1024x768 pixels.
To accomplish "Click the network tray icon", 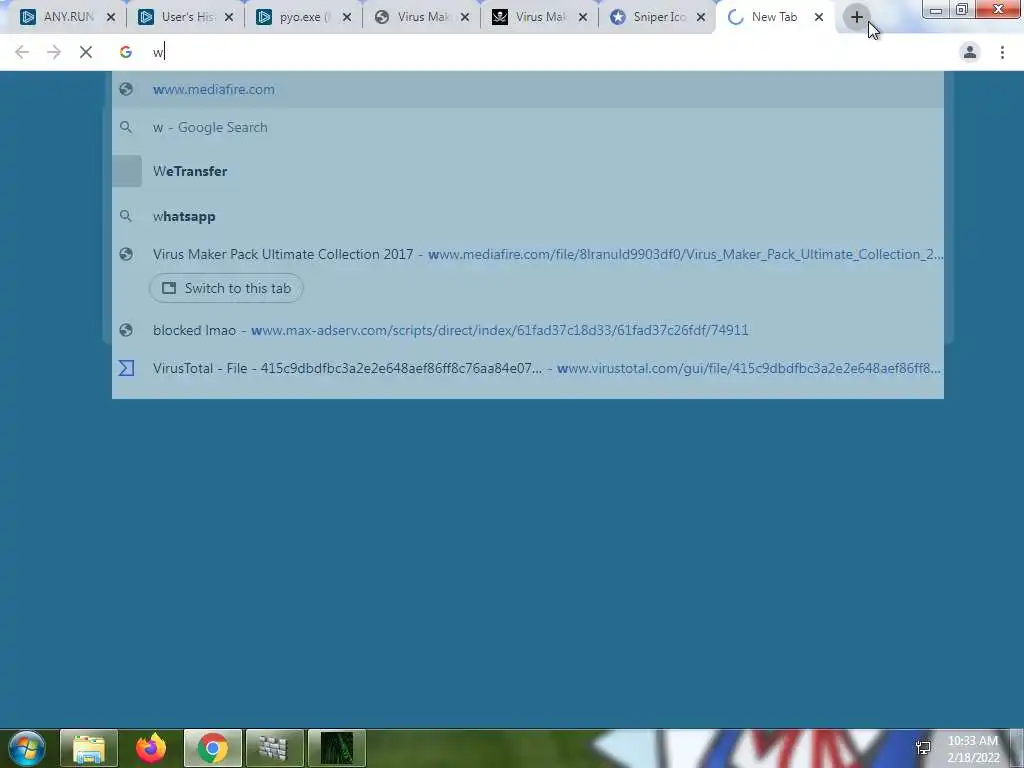I will click(x=923, y=748).
